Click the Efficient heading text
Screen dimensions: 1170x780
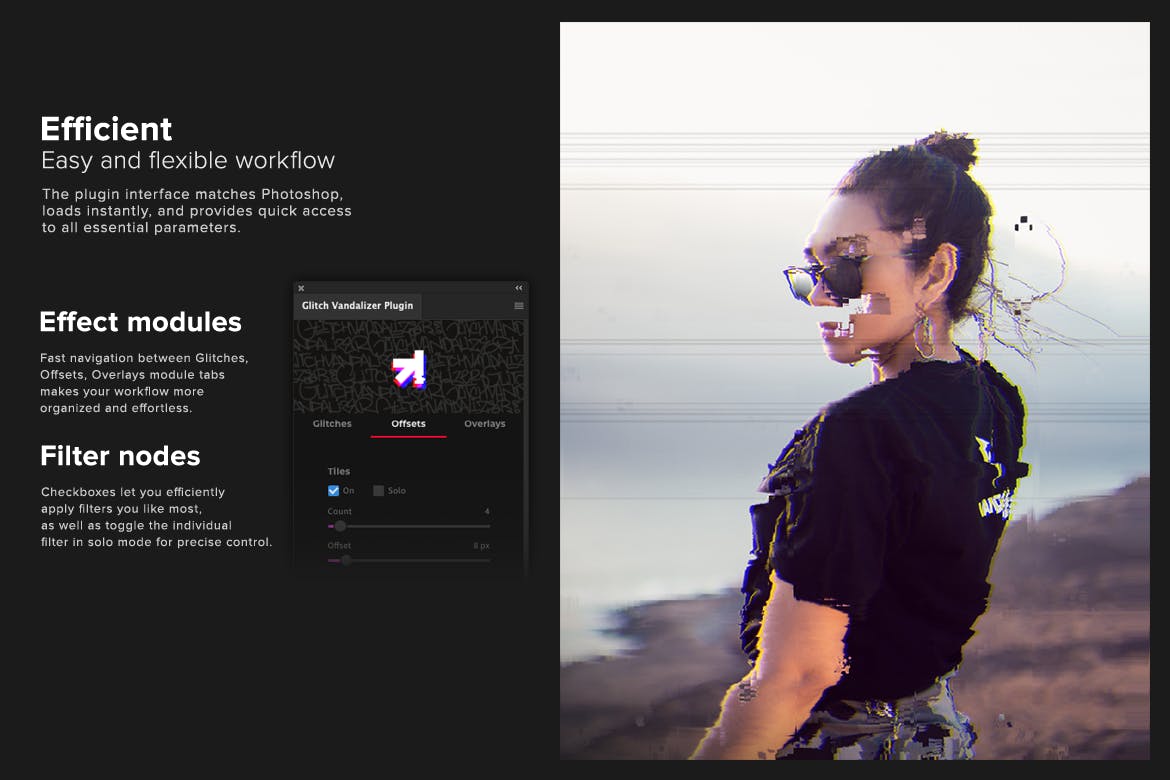[x=106, y=129]
